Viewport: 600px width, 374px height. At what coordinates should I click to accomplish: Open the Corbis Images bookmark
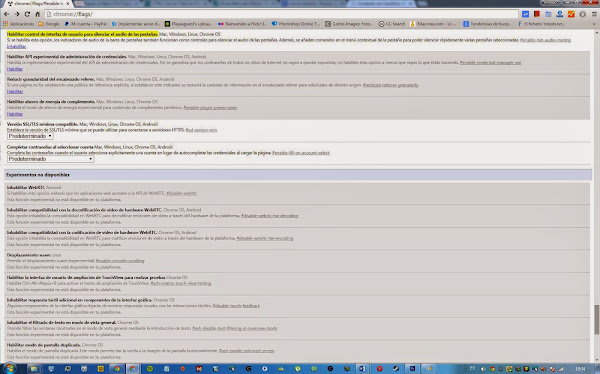point(349,24)
